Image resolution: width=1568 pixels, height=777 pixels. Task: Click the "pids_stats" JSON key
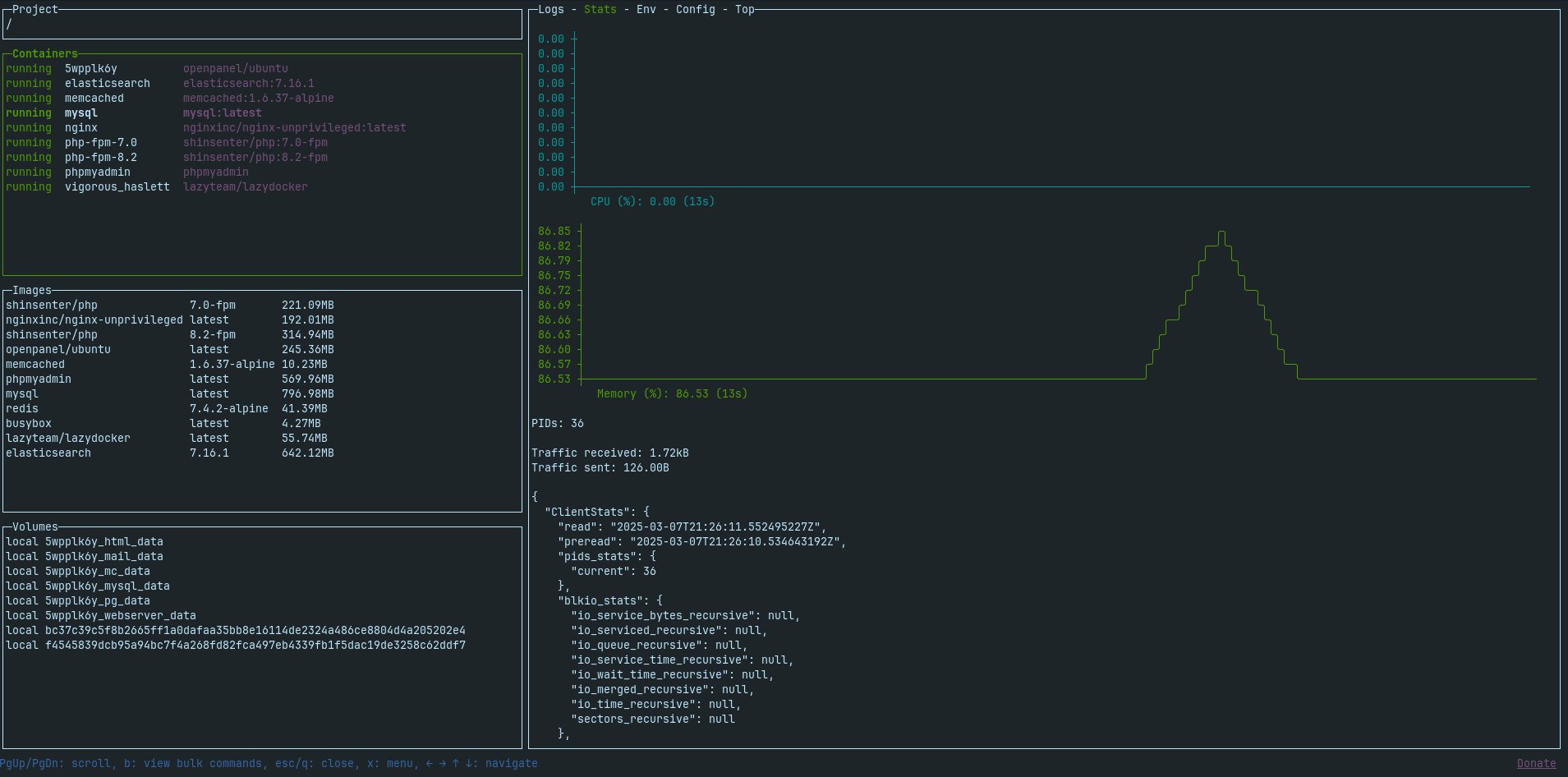pos(597,556)
